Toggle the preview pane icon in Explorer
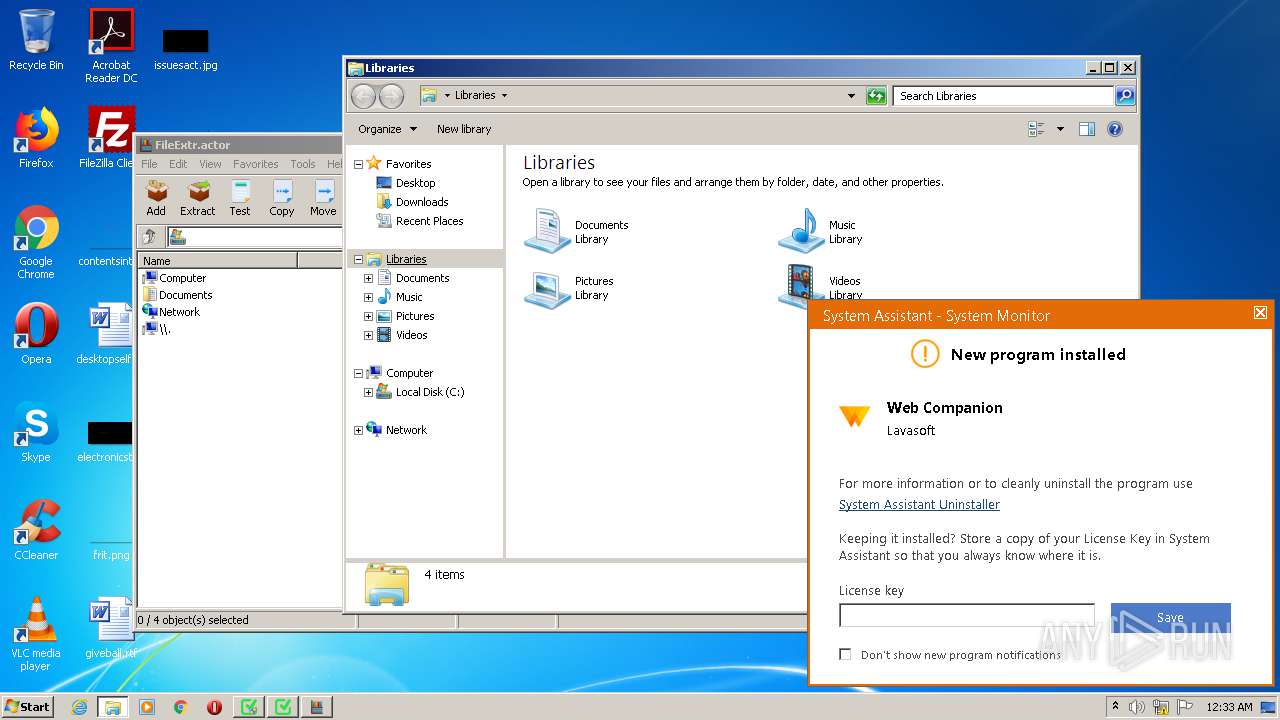Viewport: 1280px width, 720px height. 1087,129
